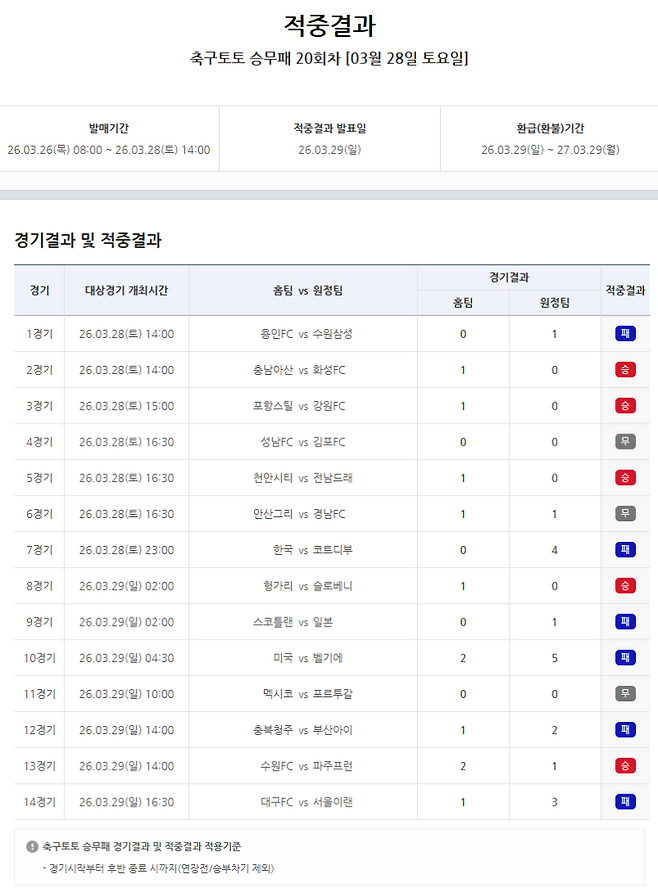Click the 적중결과 column header
This screenshot has height=888, width=658.
(x=625, y=290)
